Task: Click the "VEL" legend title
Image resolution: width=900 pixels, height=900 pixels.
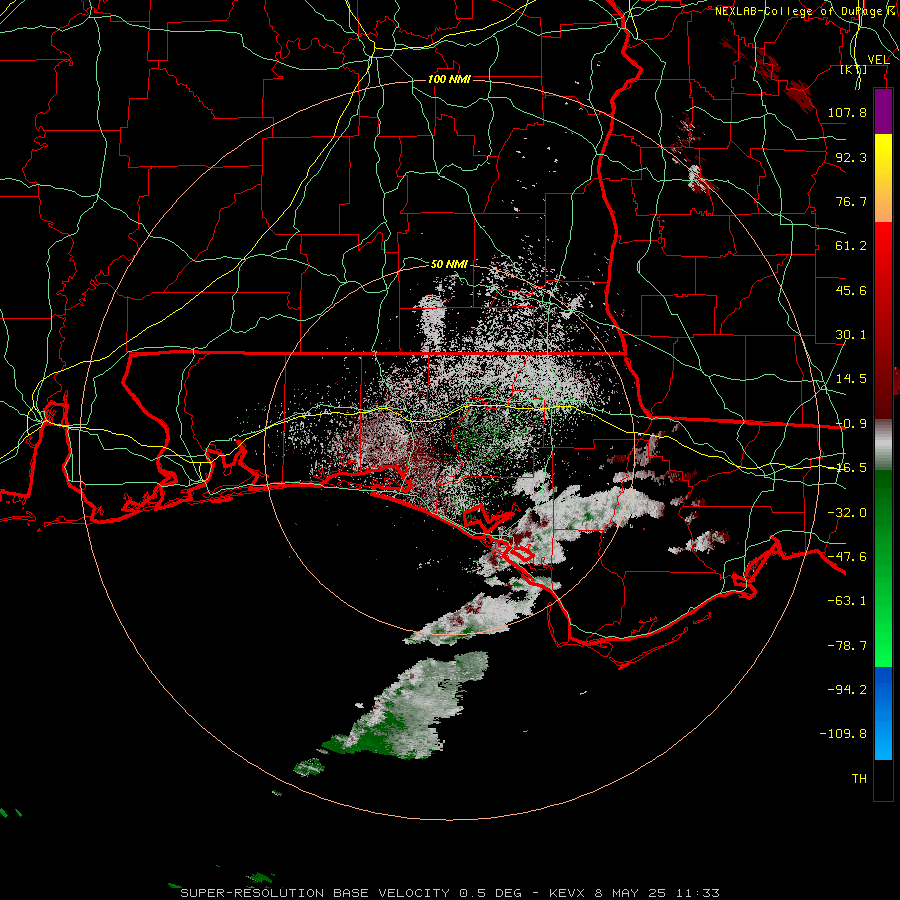Action: 878,60
